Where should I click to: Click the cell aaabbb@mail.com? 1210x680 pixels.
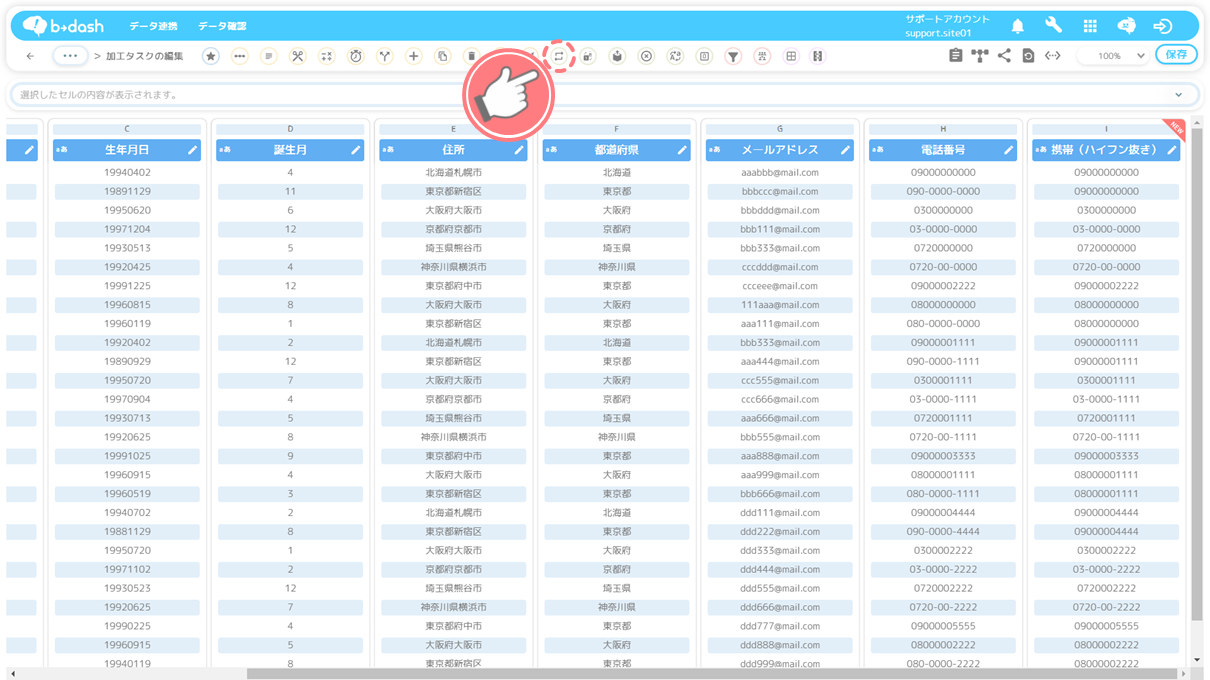(x=780, y=172)
